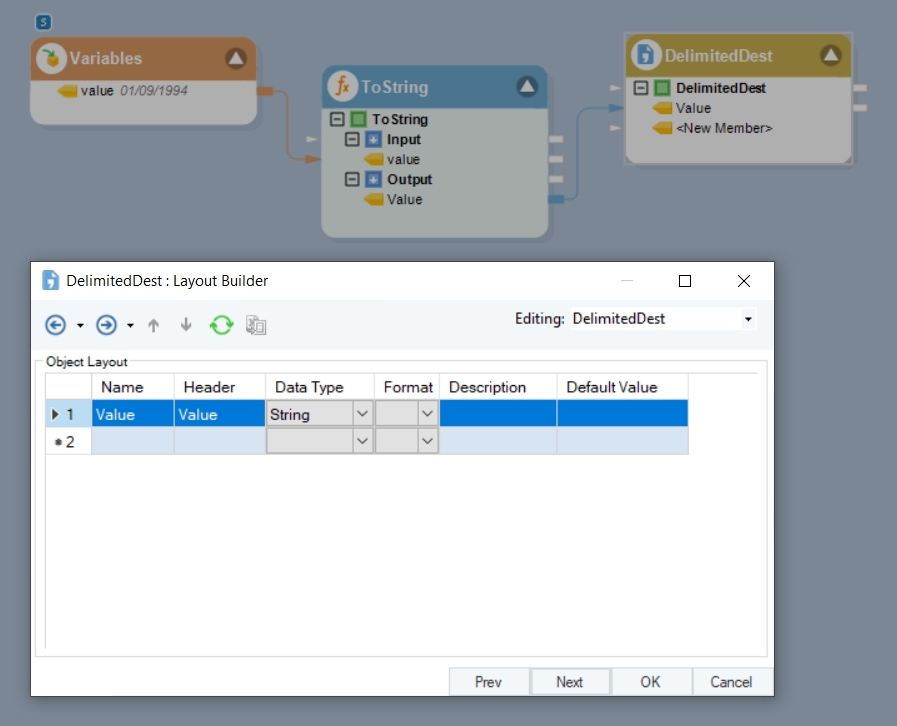Select the <New Member> item in DelimitedDest
The height and width of the screenshot is (726, 897).
tap(723, 128)
